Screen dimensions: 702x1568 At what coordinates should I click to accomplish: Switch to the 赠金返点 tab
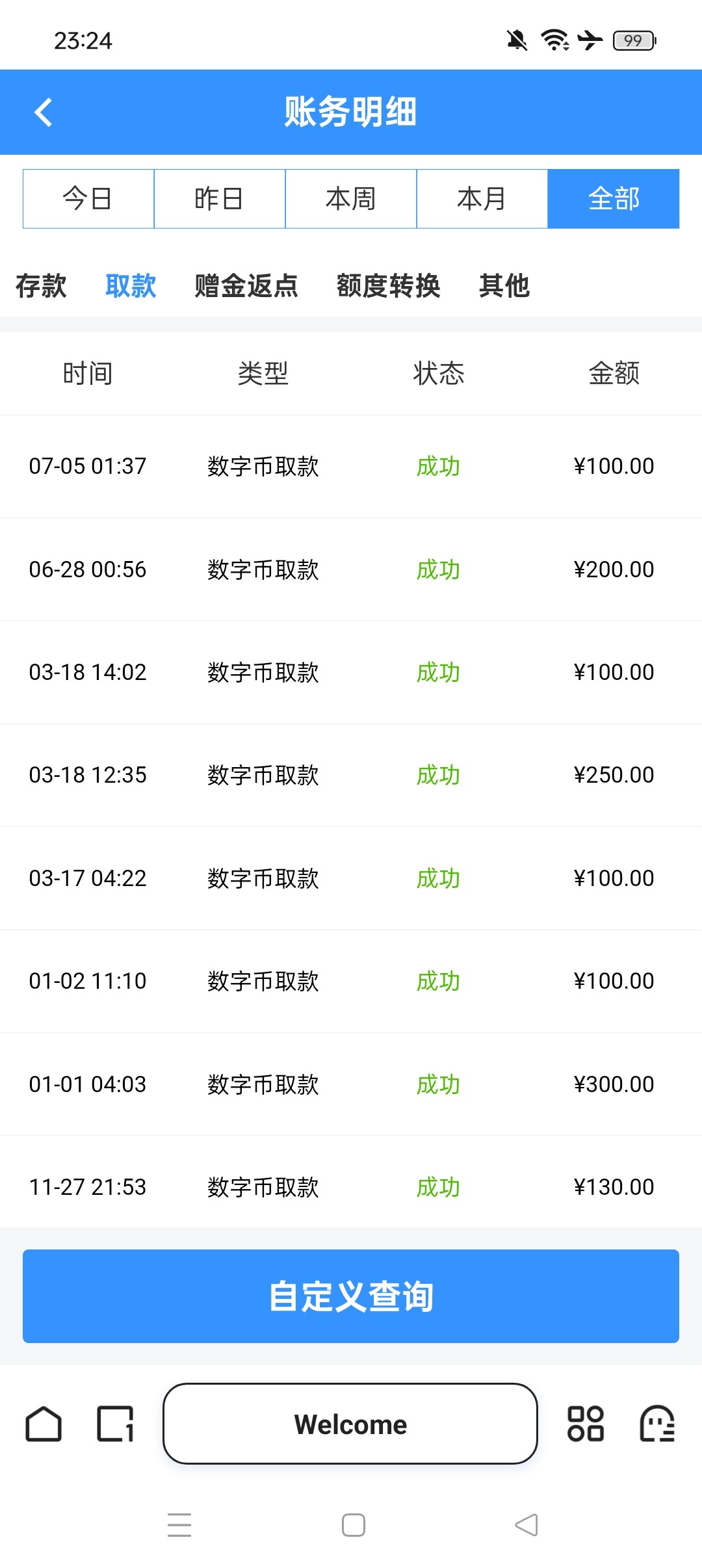(x=246, y=286)
